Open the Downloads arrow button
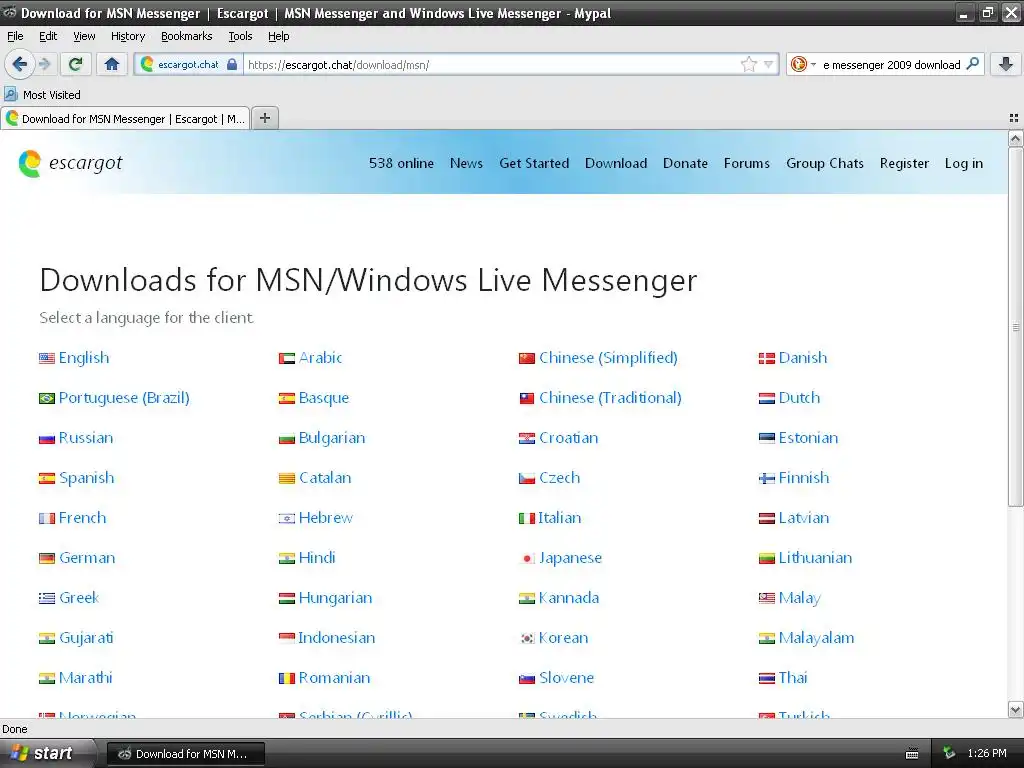 pos(1006,64)
